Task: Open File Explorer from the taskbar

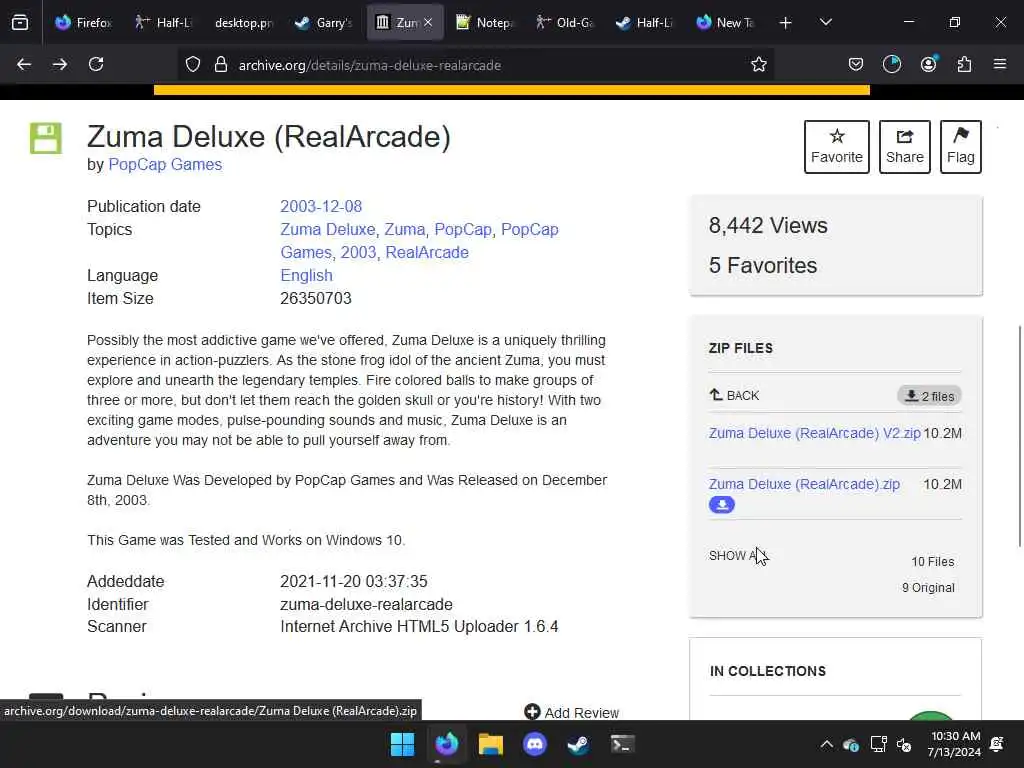Action: [490, 744]
